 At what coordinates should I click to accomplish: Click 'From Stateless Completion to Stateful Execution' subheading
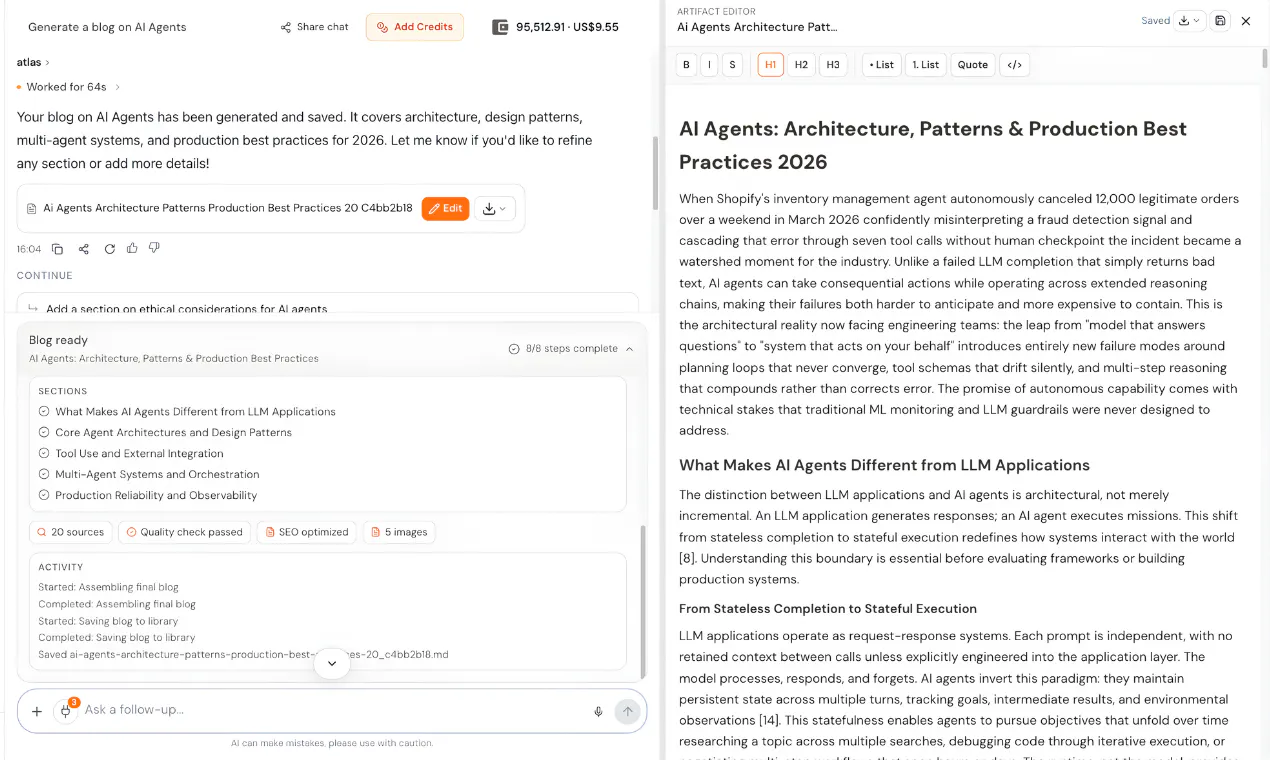tap(828, 608)
